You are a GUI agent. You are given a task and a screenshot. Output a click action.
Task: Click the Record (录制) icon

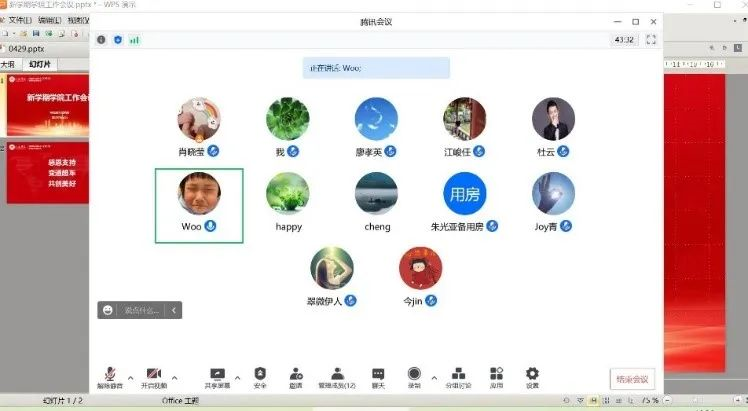pyautogui.click(x=414, y=376)
